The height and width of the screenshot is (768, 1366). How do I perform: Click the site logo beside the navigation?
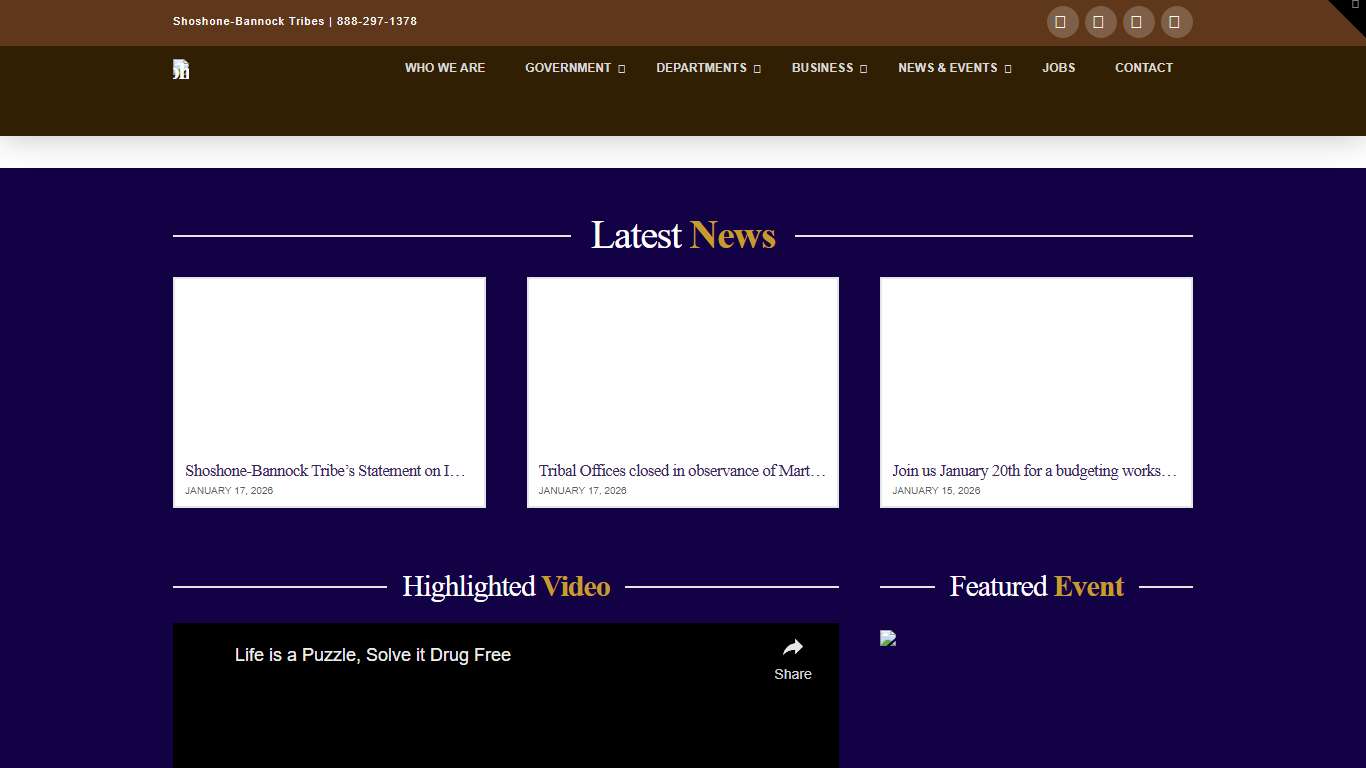(x=181, y=69)
